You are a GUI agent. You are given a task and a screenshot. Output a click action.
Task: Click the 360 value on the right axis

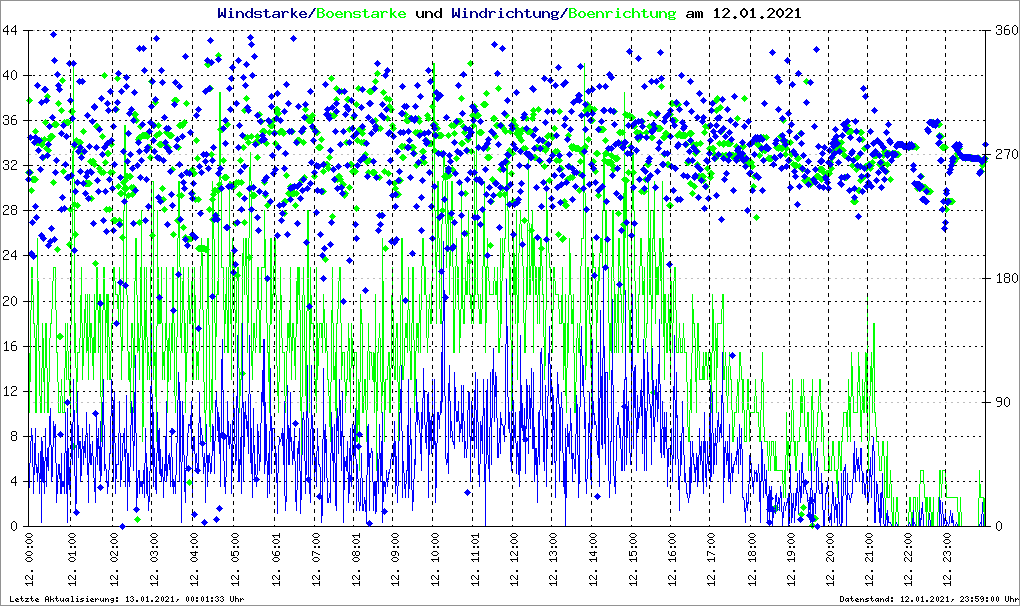click(1004, 30)
